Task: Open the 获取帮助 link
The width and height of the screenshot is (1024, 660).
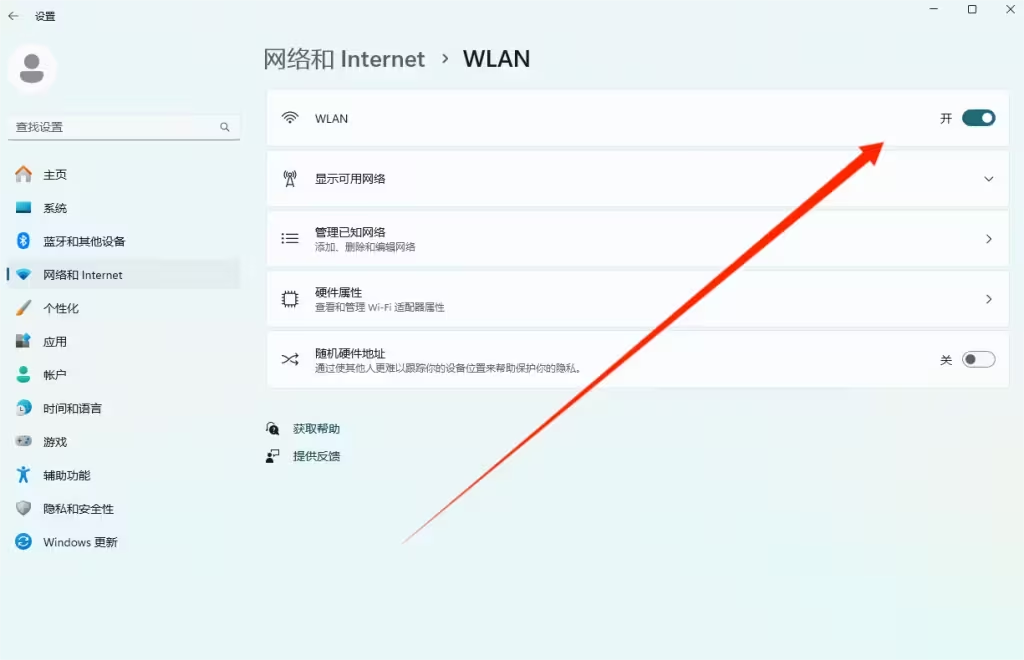Action: click(x=316, y=429)
